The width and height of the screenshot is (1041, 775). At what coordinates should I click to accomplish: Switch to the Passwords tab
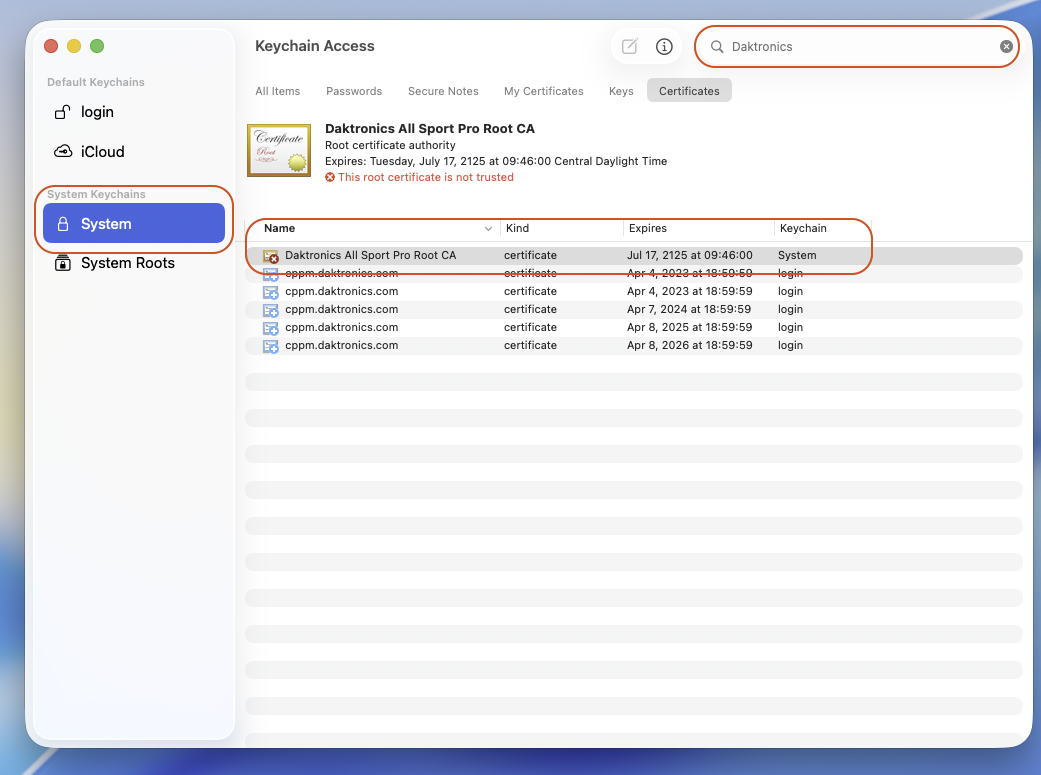pyautogui.click(x=354, y=91)
